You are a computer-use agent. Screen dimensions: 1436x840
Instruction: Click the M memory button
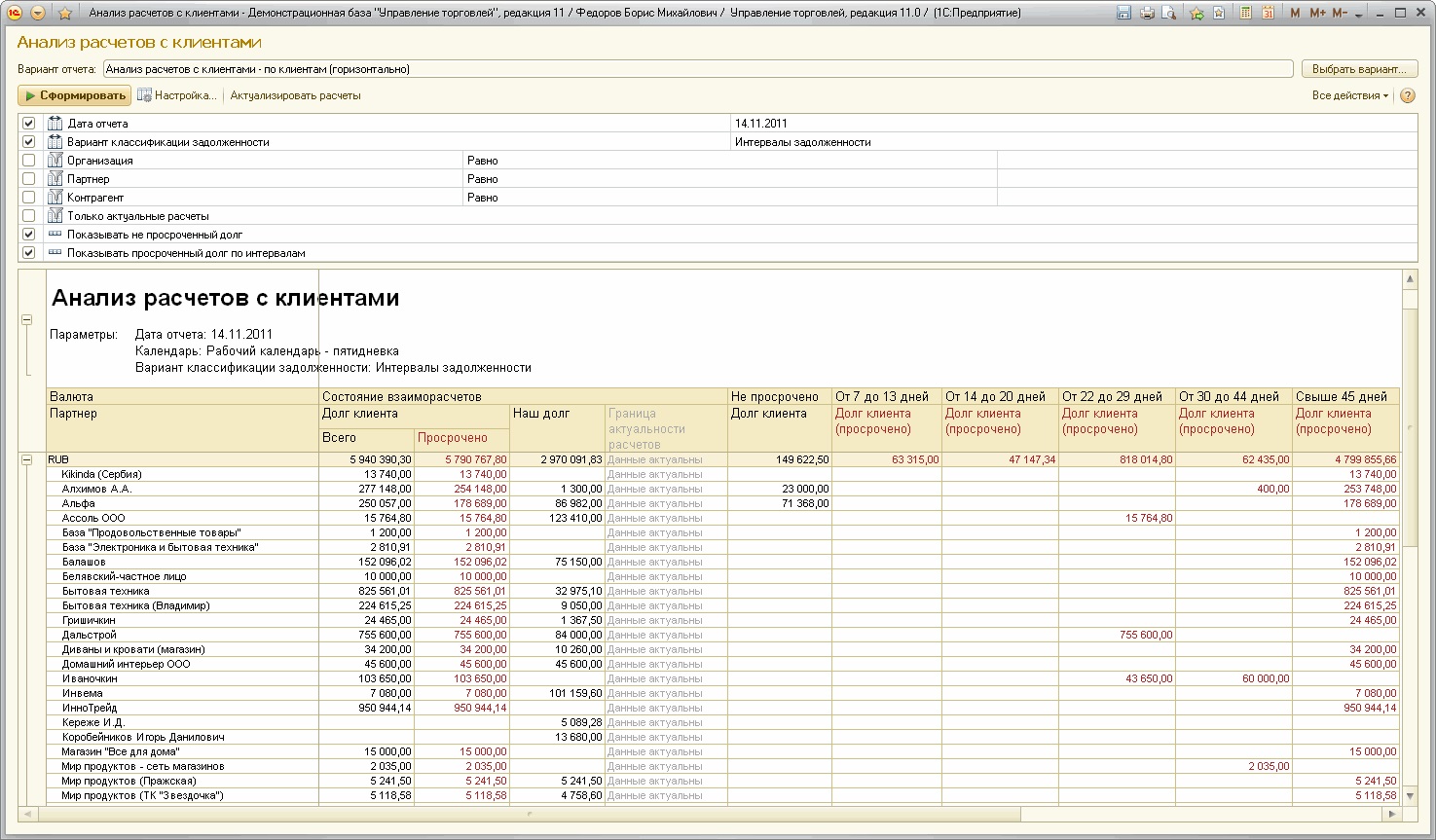[1295, 13]
